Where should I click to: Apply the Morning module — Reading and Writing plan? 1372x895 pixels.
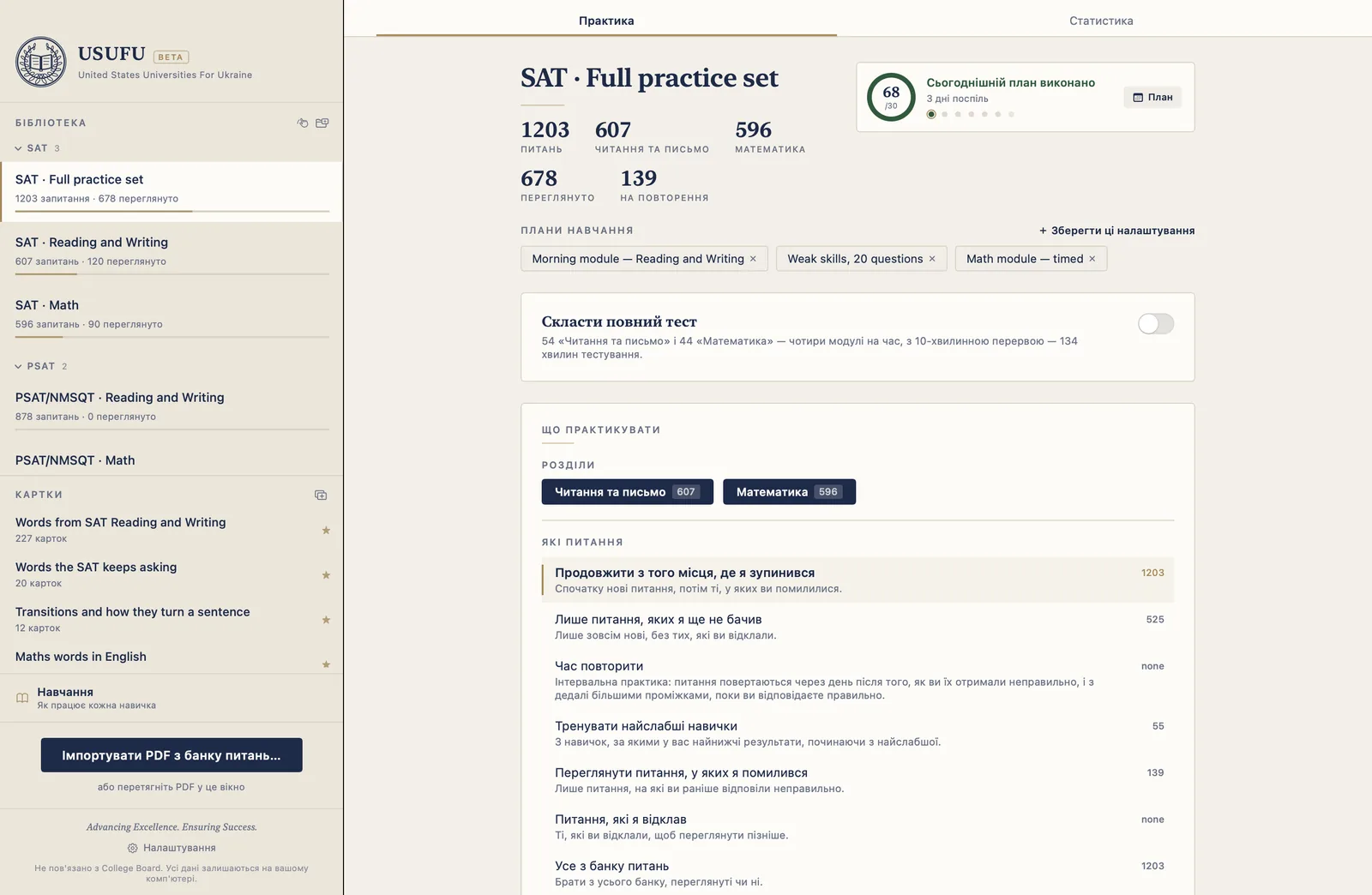[x=638, y=259]
